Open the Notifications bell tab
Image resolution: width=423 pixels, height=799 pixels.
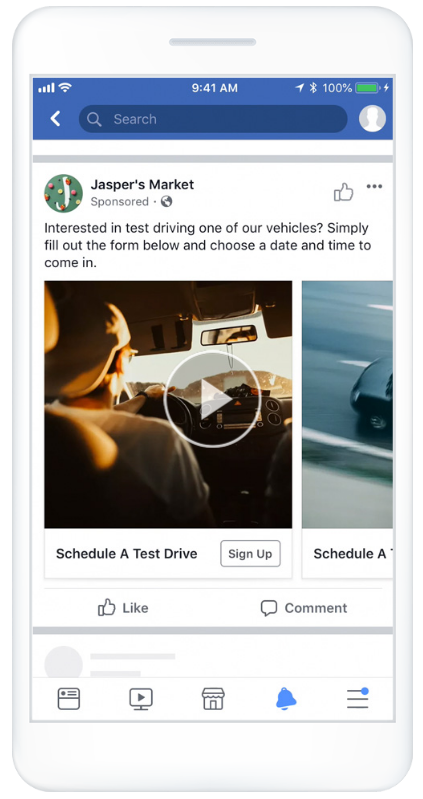click(x=286, y=699)
